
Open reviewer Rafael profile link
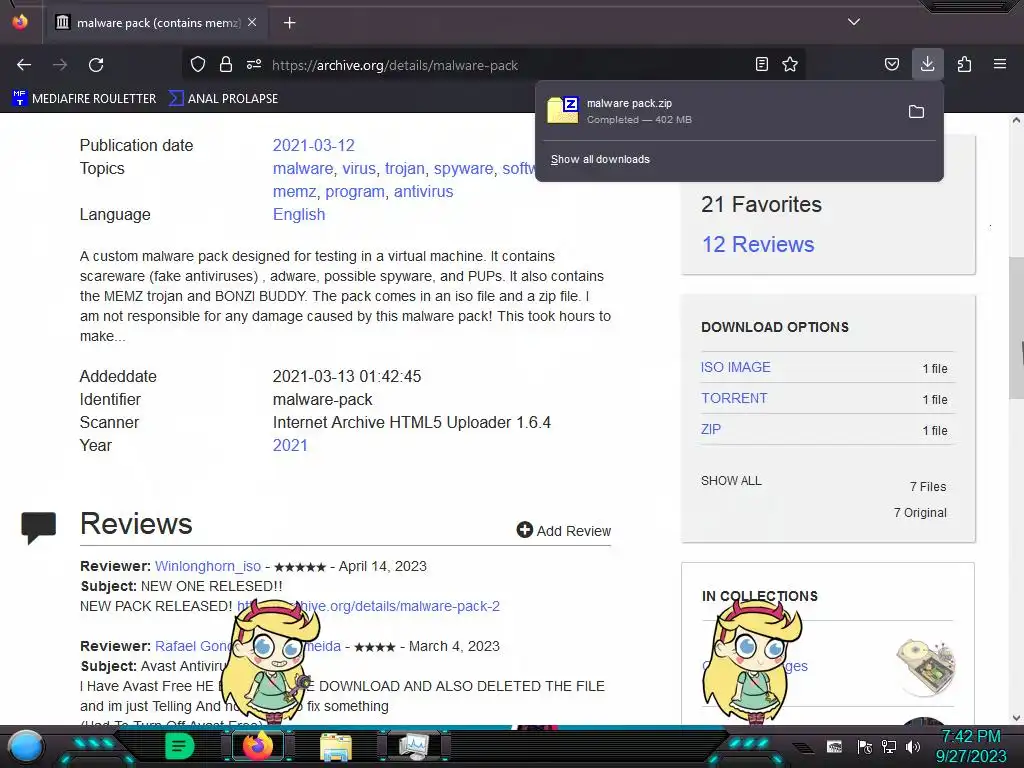[x=196, y=646]
